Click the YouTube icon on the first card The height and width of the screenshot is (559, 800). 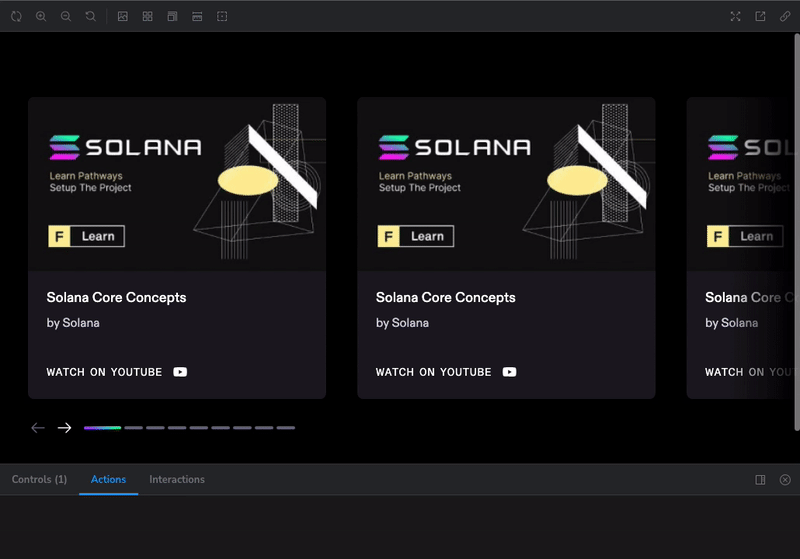(x=180, y=372)
